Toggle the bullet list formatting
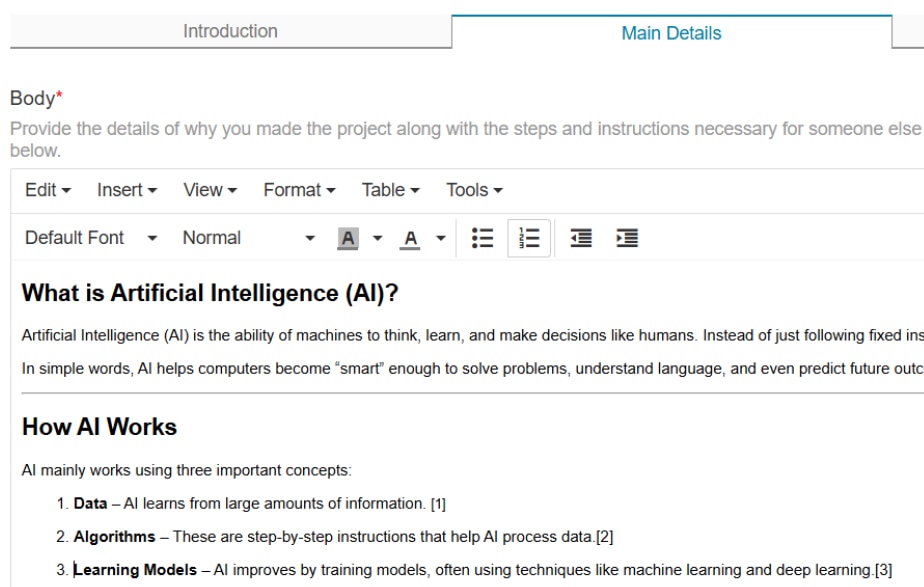924x587 pixels. (x=483, y=238)
